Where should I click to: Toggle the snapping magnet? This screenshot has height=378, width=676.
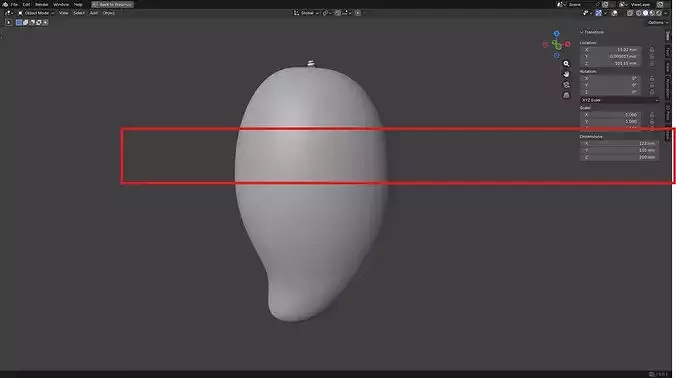[x=338, y=13]
